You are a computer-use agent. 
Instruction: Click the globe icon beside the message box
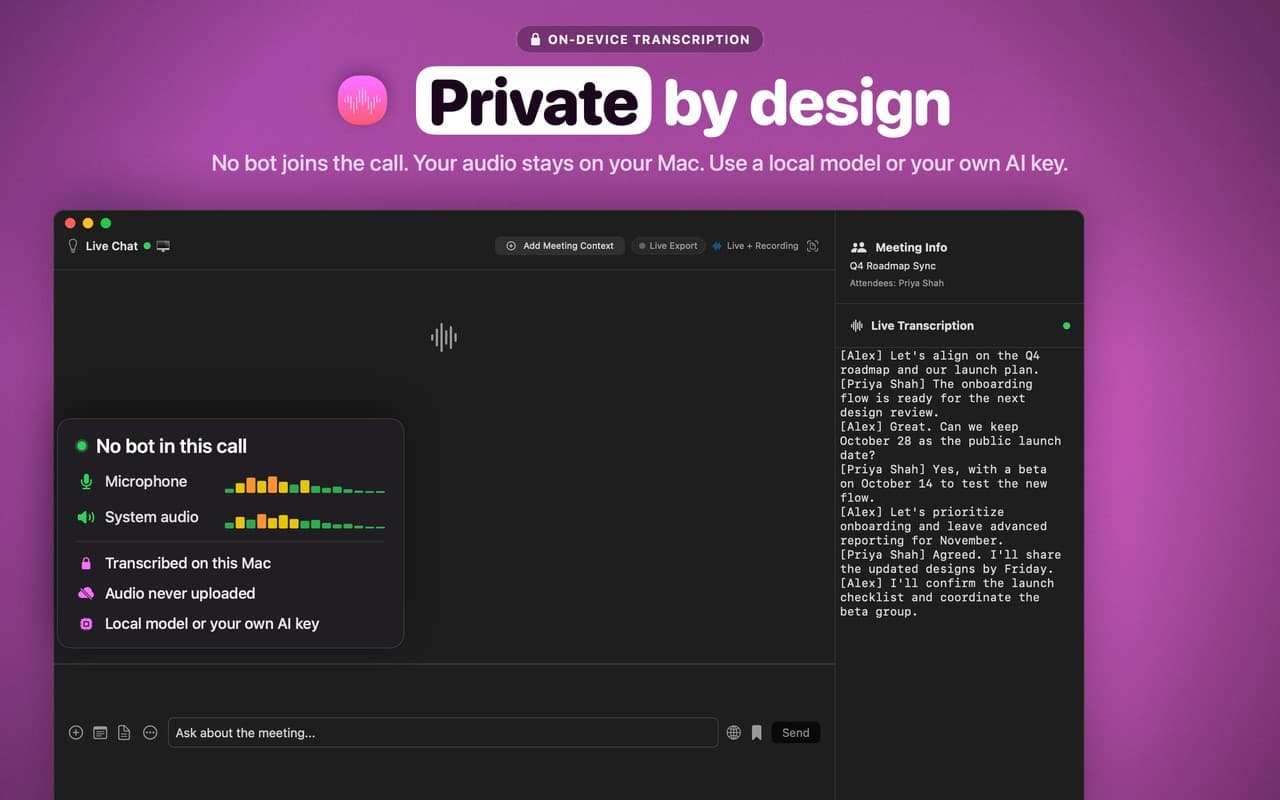coord(734,733)
